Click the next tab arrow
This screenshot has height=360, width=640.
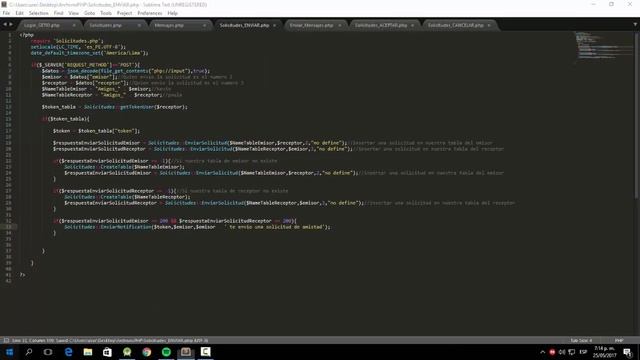click(11, 25)
